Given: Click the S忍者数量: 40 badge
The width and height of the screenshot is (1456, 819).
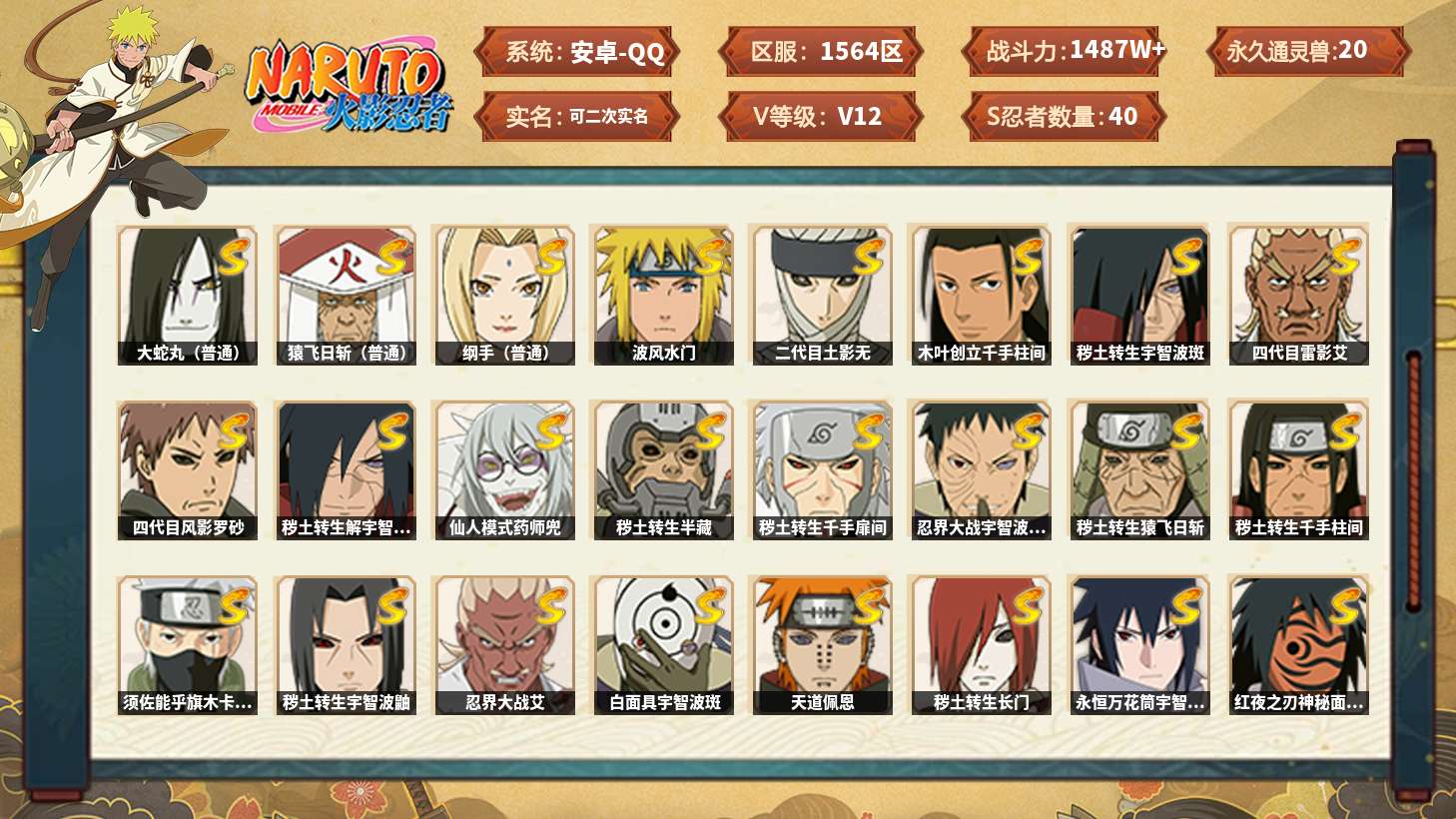Looking at the screenshot, I should [x=1064, y=117].
